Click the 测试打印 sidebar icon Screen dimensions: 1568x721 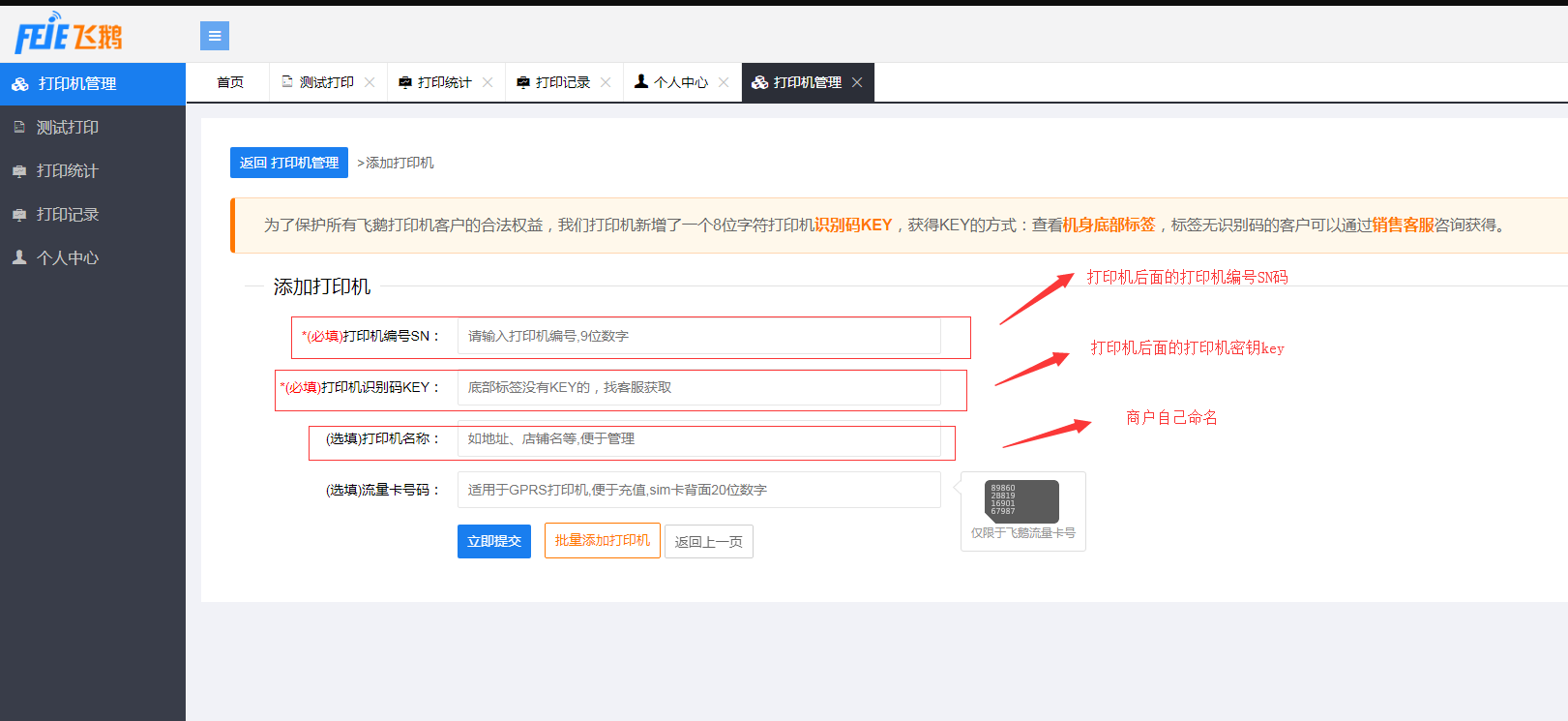[x=19, y=127]
